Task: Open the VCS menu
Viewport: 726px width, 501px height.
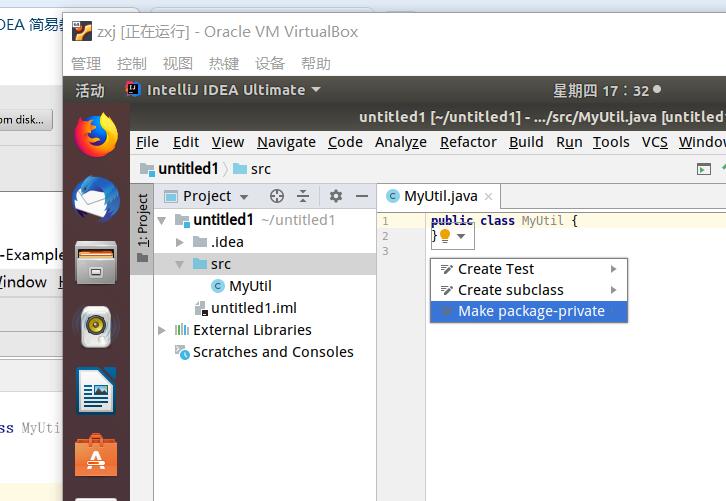Action: coord(655,142)
